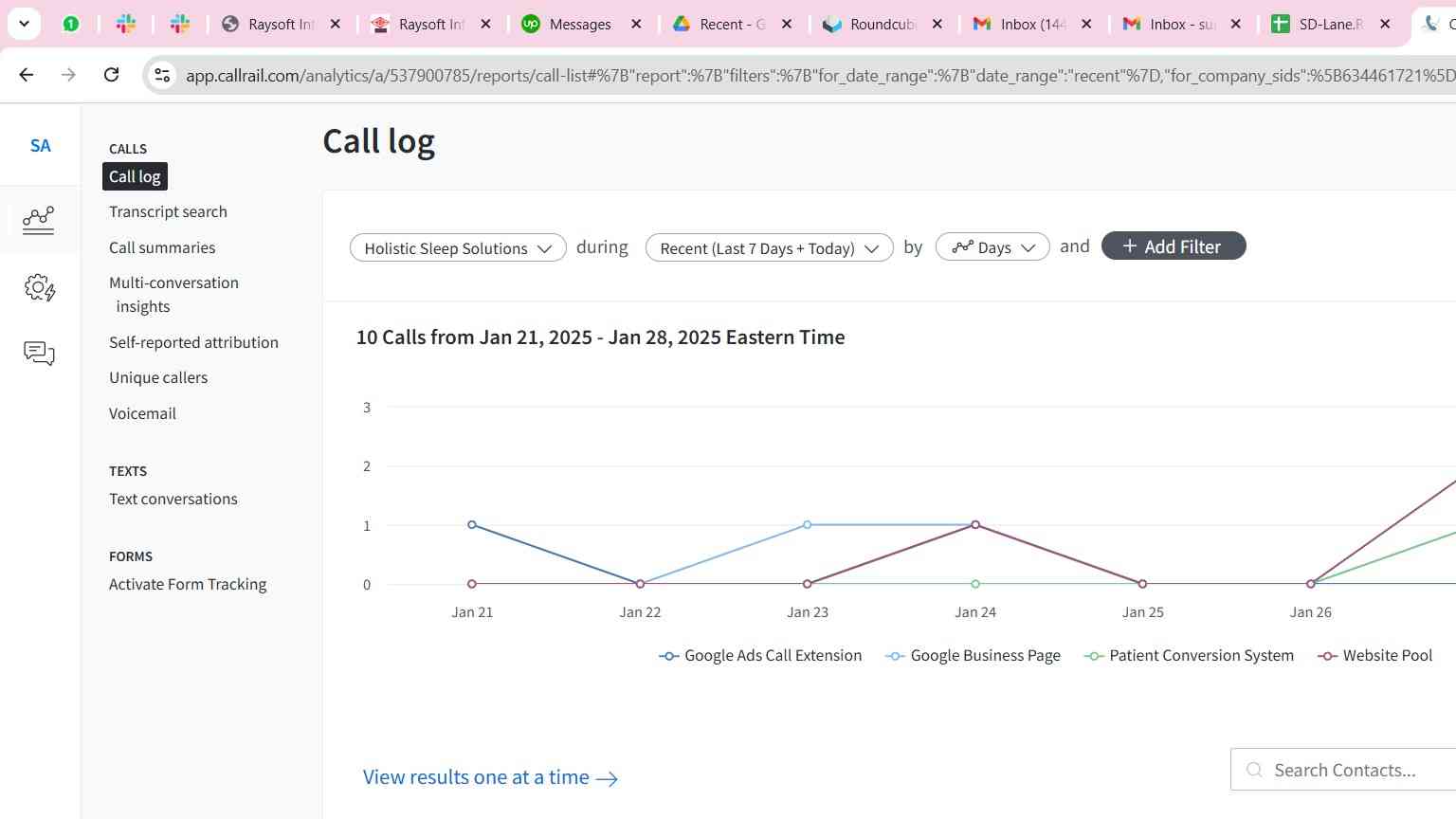The image size is (1456, 819).
Task: Open Unique callers report
Action: pyautogui.click(x=158, y=377)
